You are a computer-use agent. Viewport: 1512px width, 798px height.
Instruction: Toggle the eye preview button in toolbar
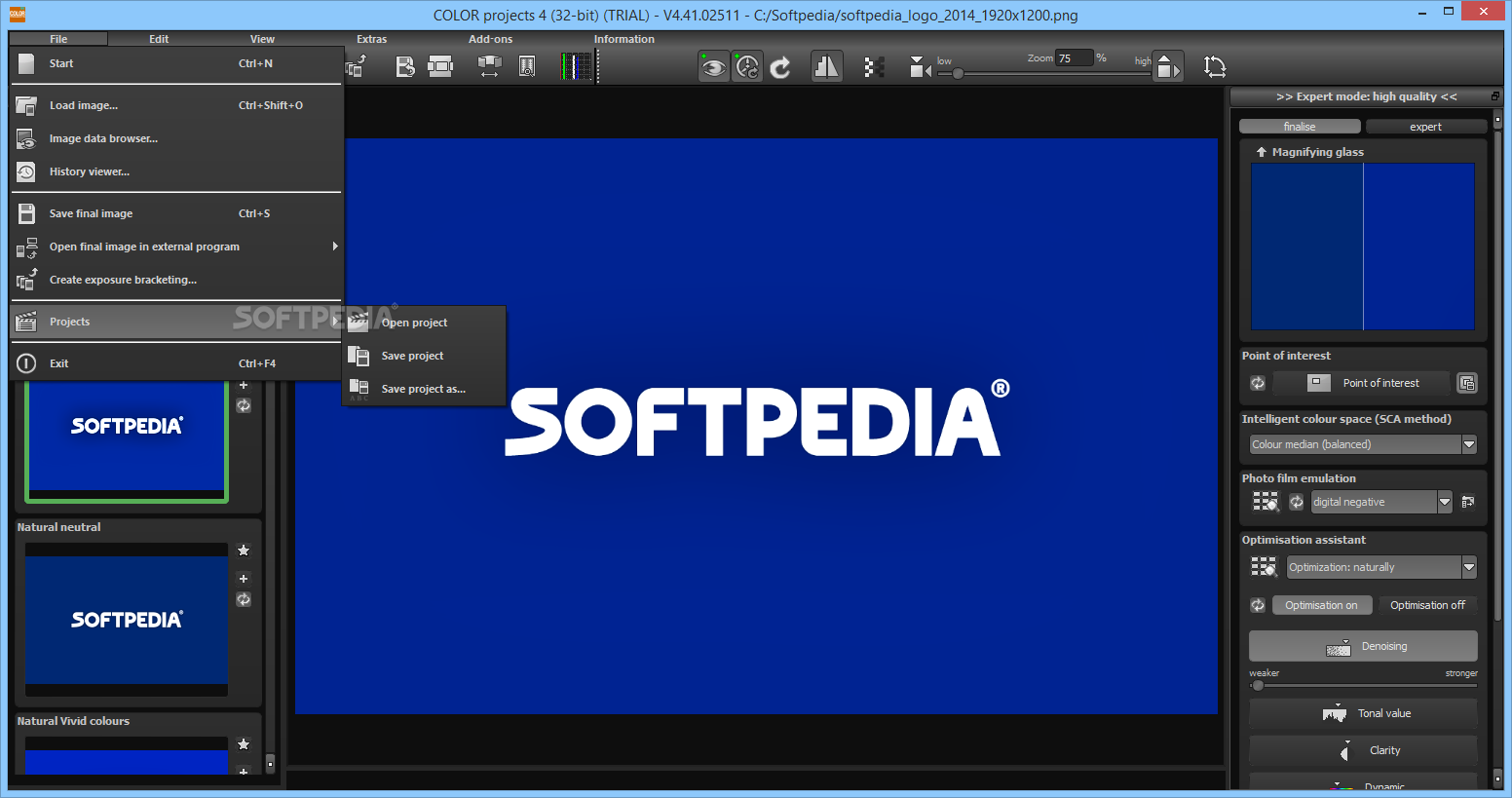(x=713, y=66)
